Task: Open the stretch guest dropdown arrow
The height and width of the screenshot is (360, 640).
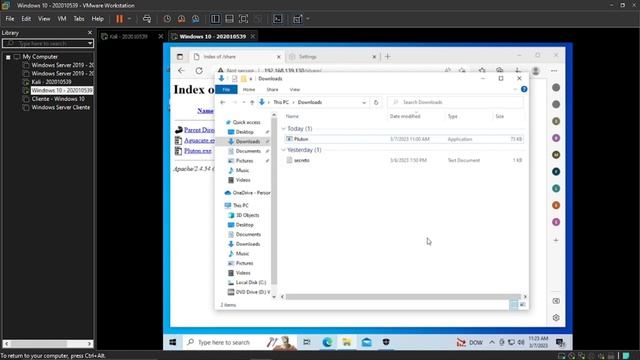Action: click(x=308, y=19)
